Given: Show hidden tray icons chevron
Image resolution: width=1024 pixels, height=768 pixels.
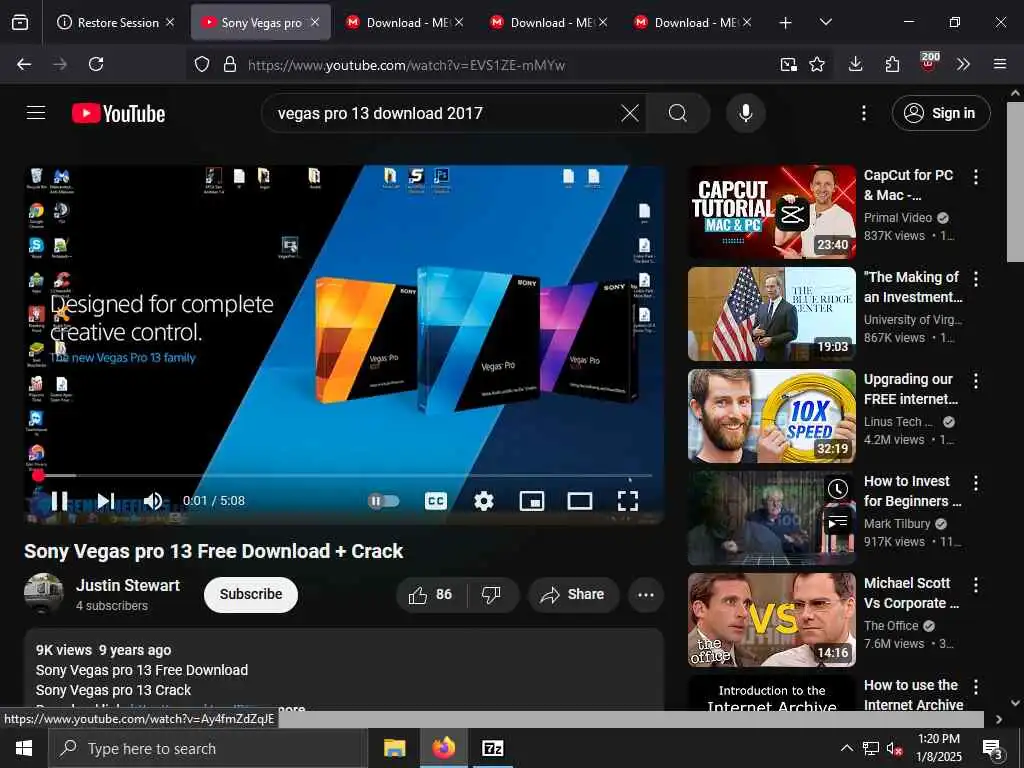Looking at the screenshot, I should click(846, 748).
